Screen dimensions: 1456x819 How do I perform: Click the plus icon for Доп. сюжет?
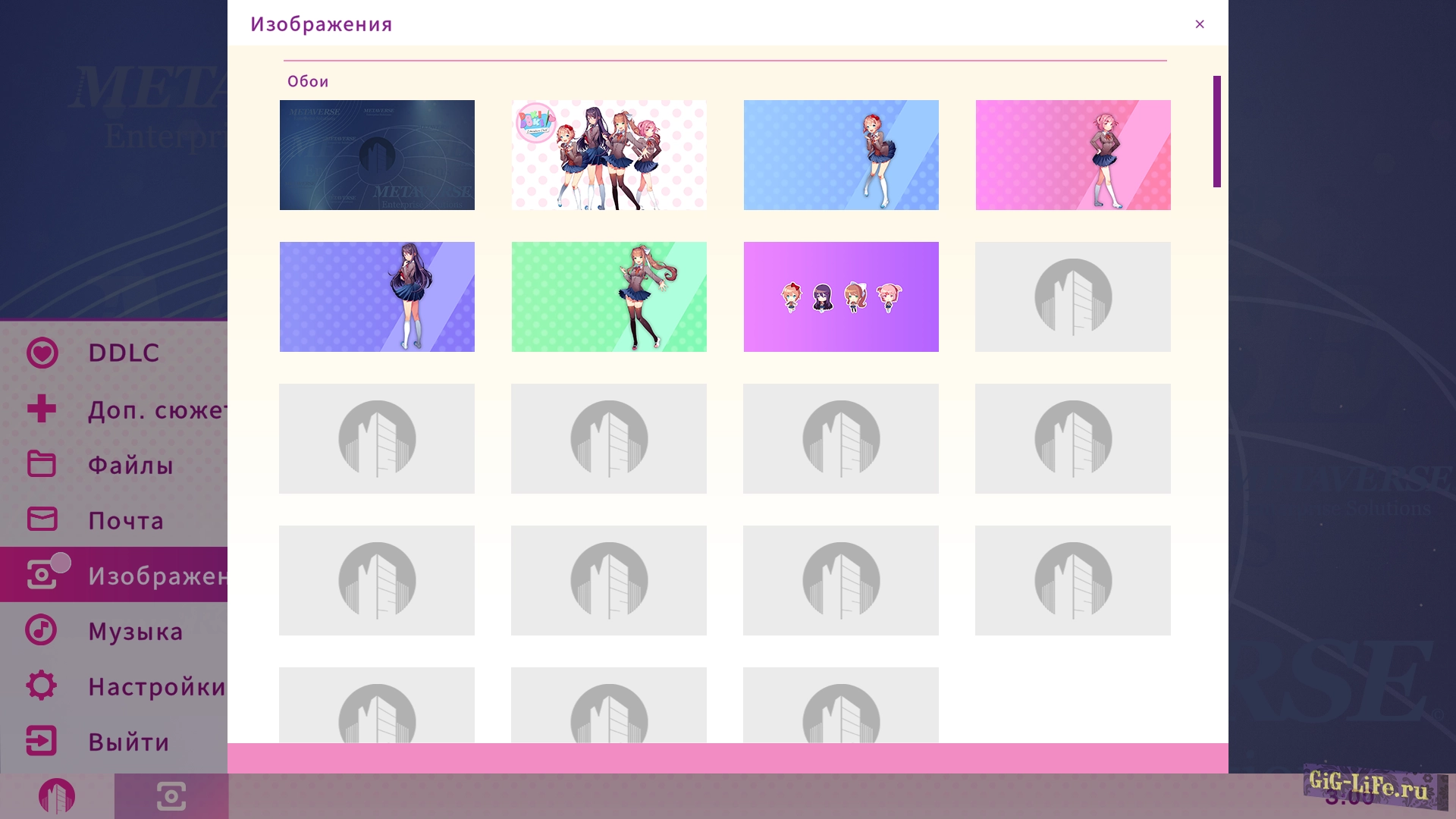point(42,409)
